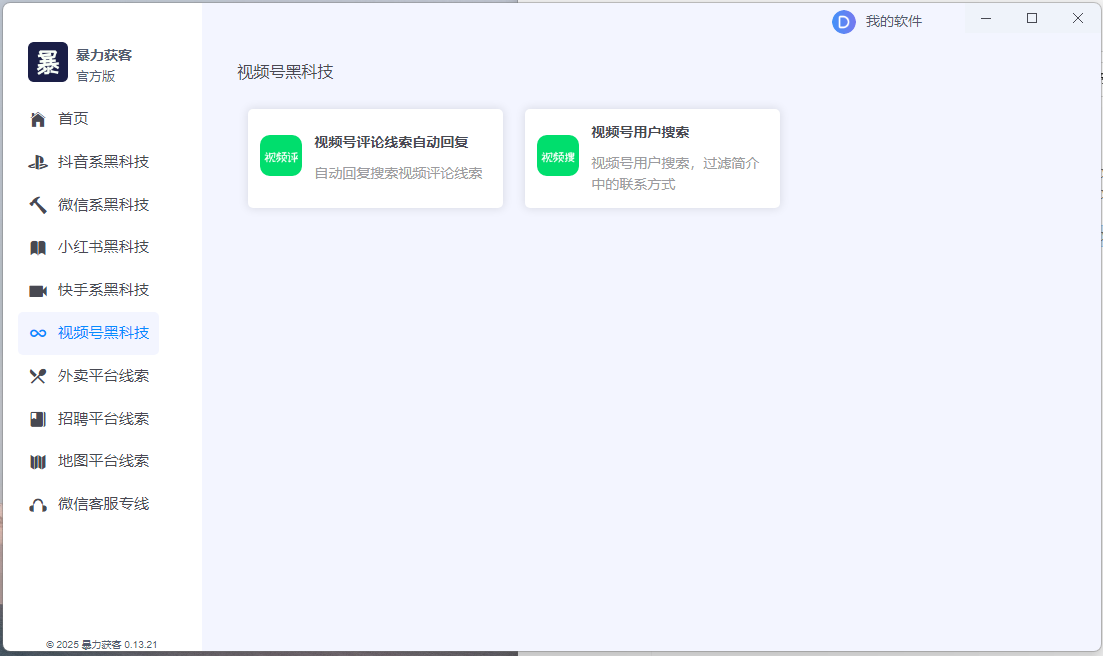The width and height of the screenshot is (1103, 656).
Task: Click the map icon for 地图平台线索
Action: click(38, 462)
